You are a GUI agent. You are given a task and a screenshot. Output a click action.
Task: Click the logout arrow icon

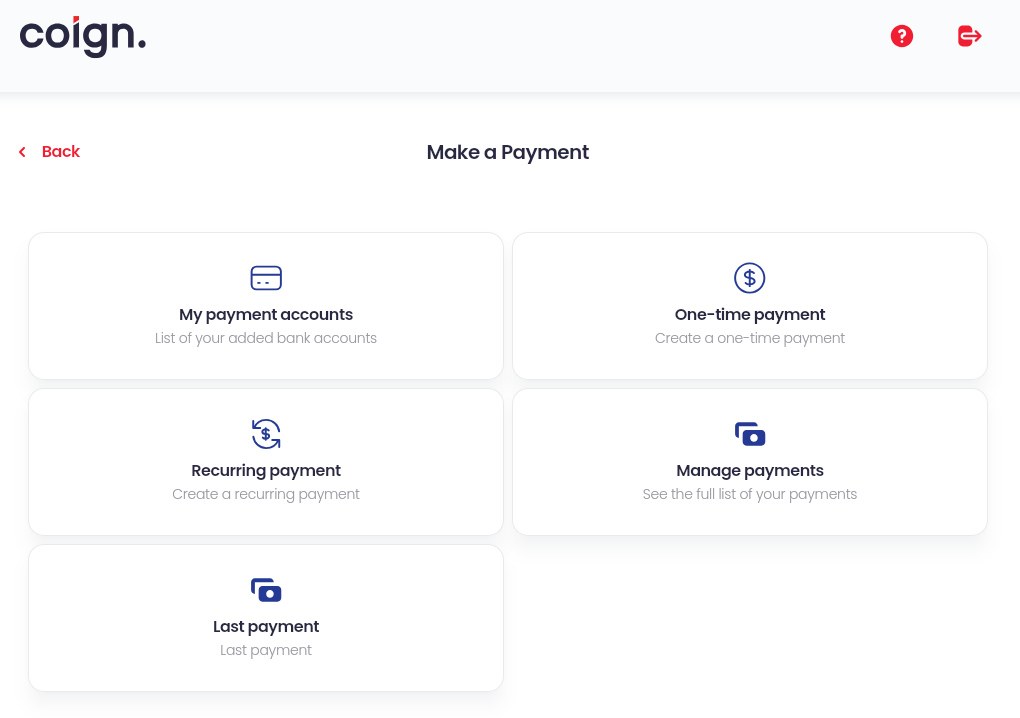pyautogui.click(x=968, y=36)
